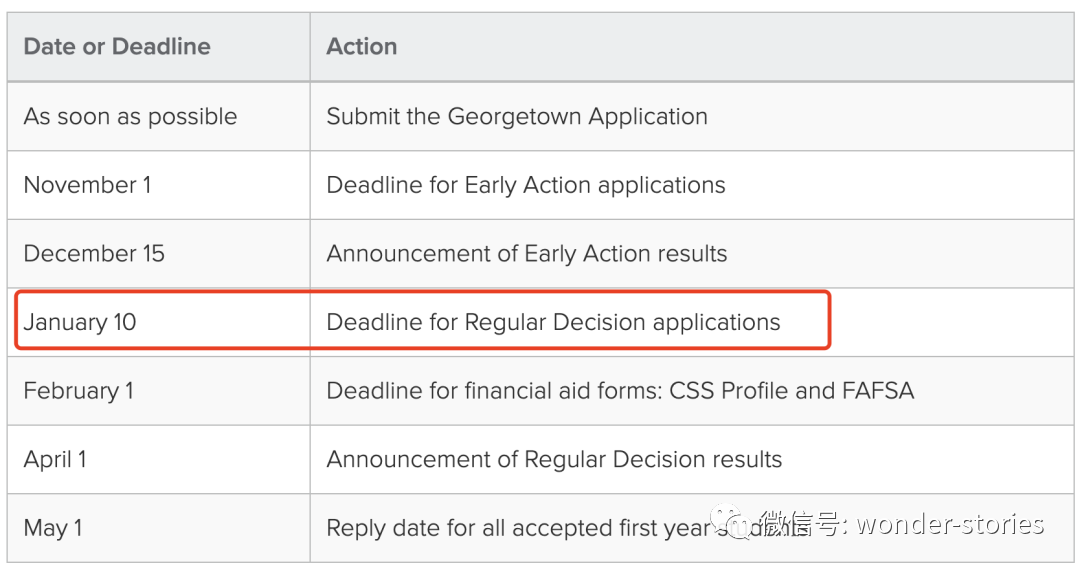
Task: Click the "May 1" date cell
Action: tap(53, 528)
